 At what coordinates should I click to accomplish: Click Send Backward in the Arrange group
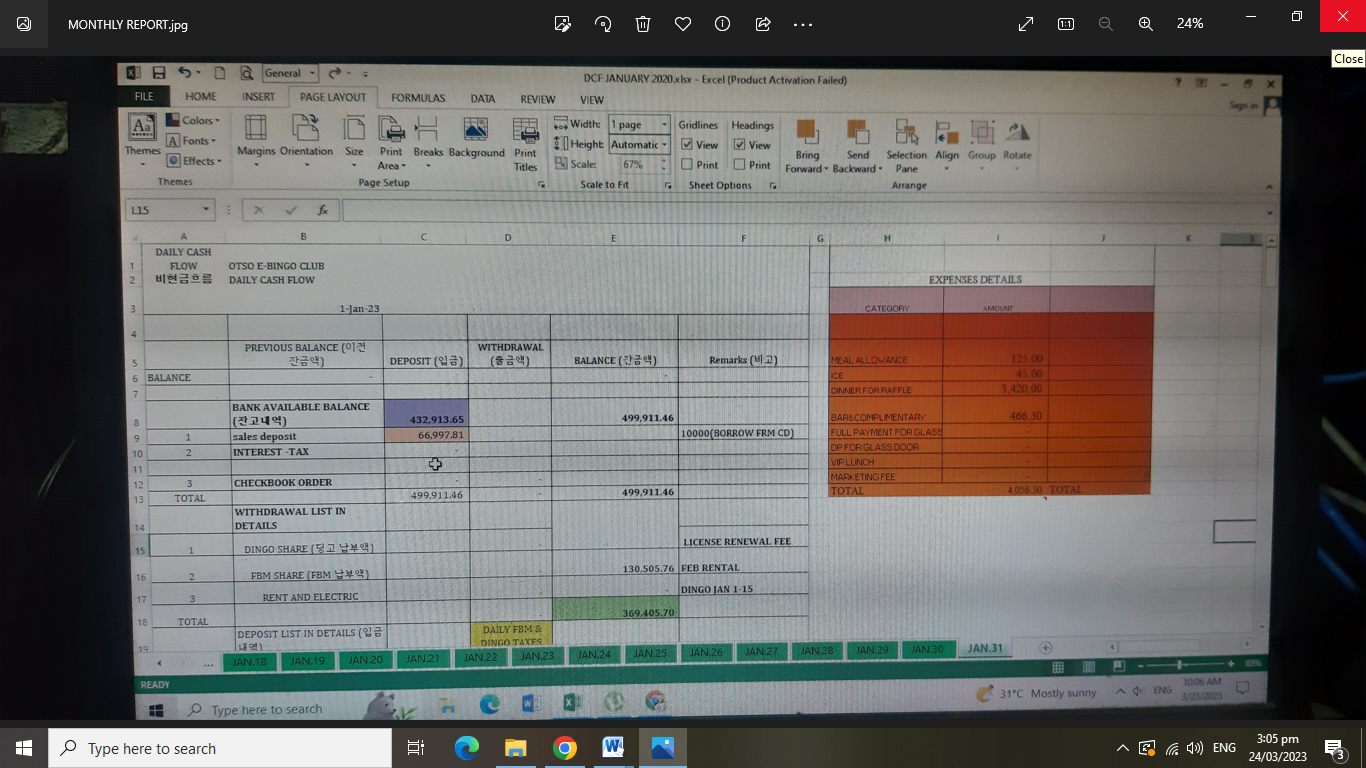click(858, 145)
